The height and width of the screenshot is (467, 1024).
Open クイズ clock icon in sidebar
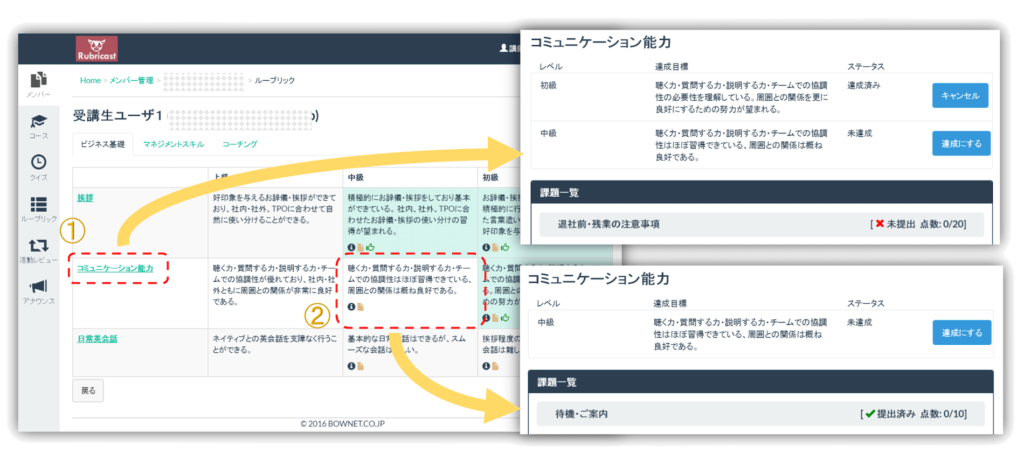(x=38, y=166)
